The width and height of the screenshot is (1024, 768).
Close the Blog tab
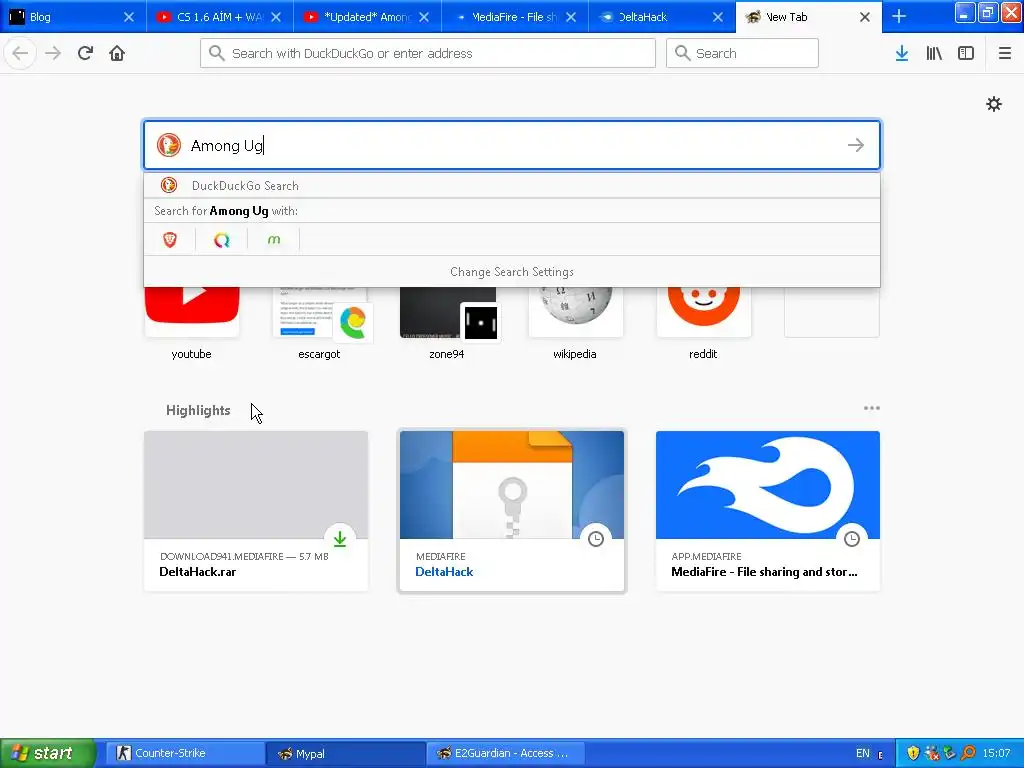[129, 17]
